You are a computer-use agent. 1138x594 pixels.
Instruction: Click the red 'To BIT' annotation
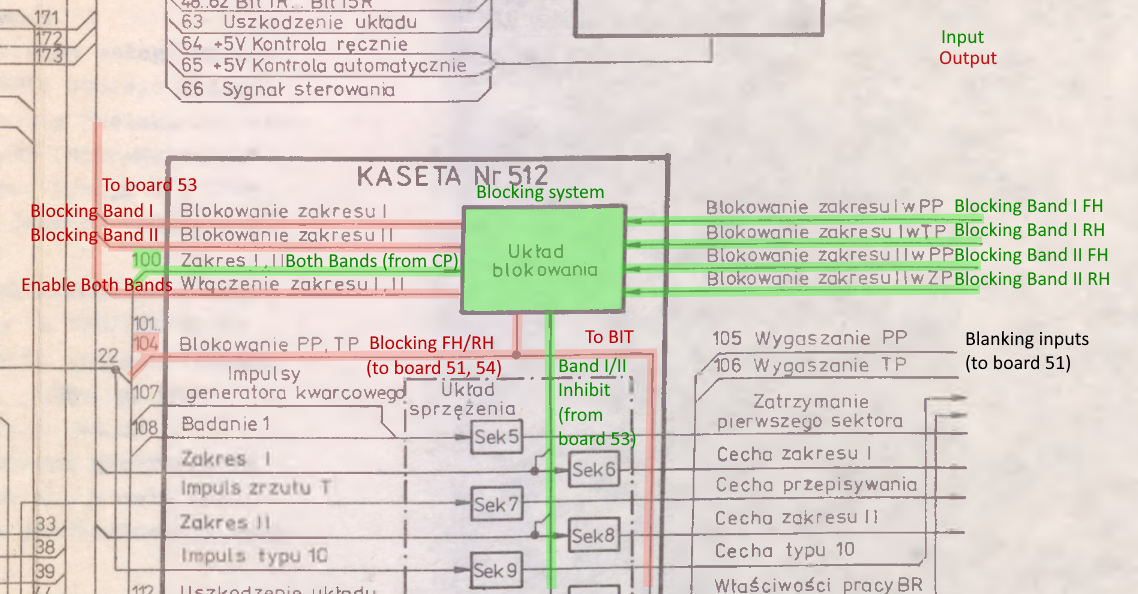(x=609, y=337)
